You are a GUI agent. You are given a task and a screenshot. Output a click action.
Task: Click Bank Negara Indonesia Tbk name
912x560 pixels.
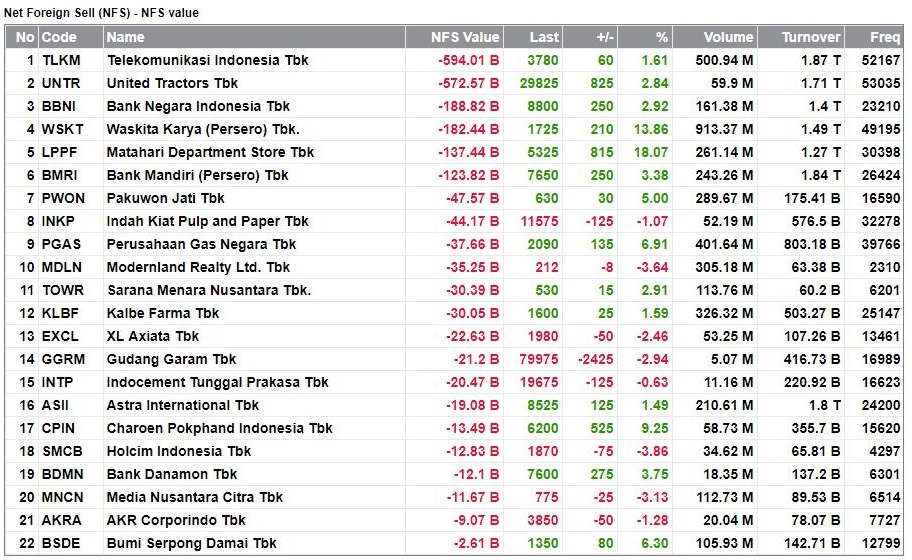pos(198,106)
